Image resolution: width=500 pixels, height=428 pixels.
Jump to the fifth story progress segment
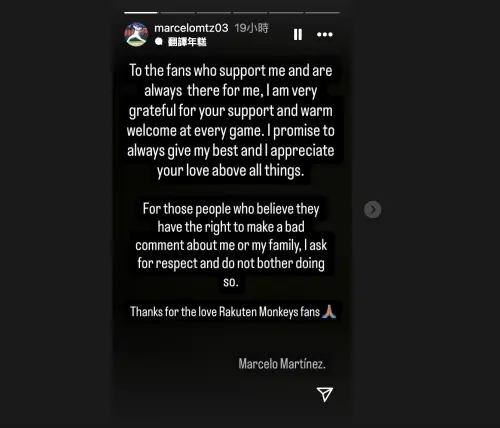pos(286,13)
